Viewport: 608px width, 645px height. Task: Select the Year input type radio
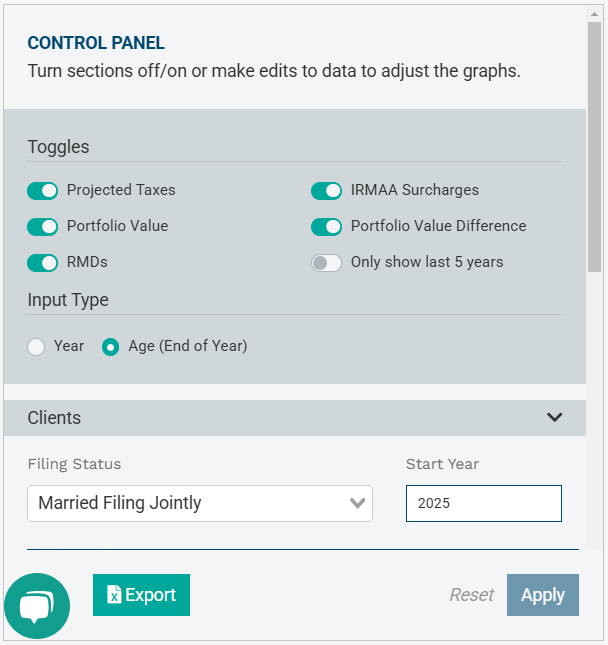click(x=37, y=347)
